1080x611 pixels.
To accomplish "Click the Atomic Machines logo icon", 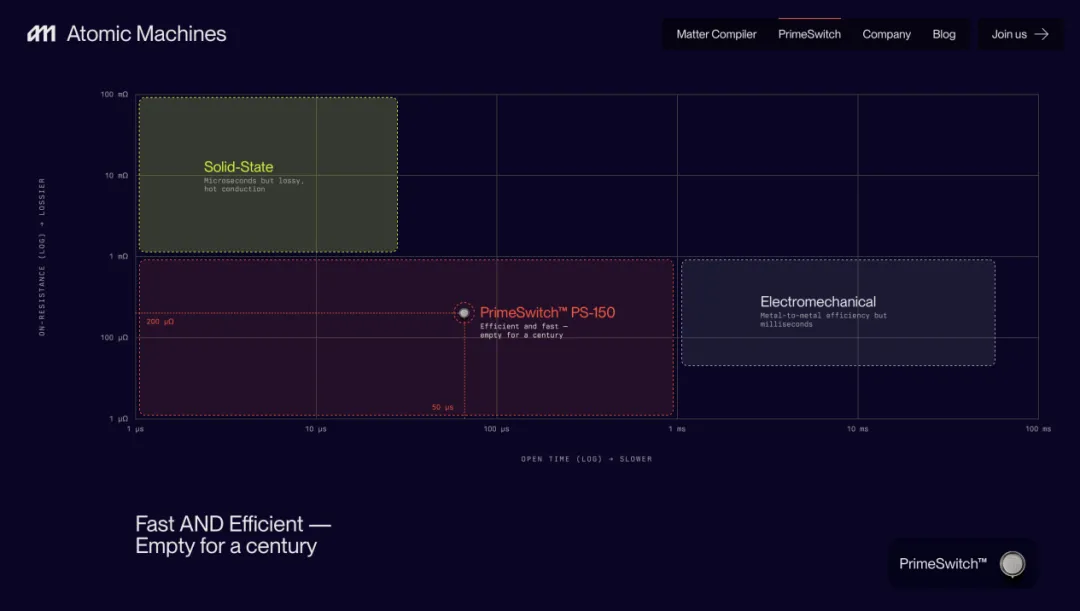I will pyautogui.click(x=41, y=34).
